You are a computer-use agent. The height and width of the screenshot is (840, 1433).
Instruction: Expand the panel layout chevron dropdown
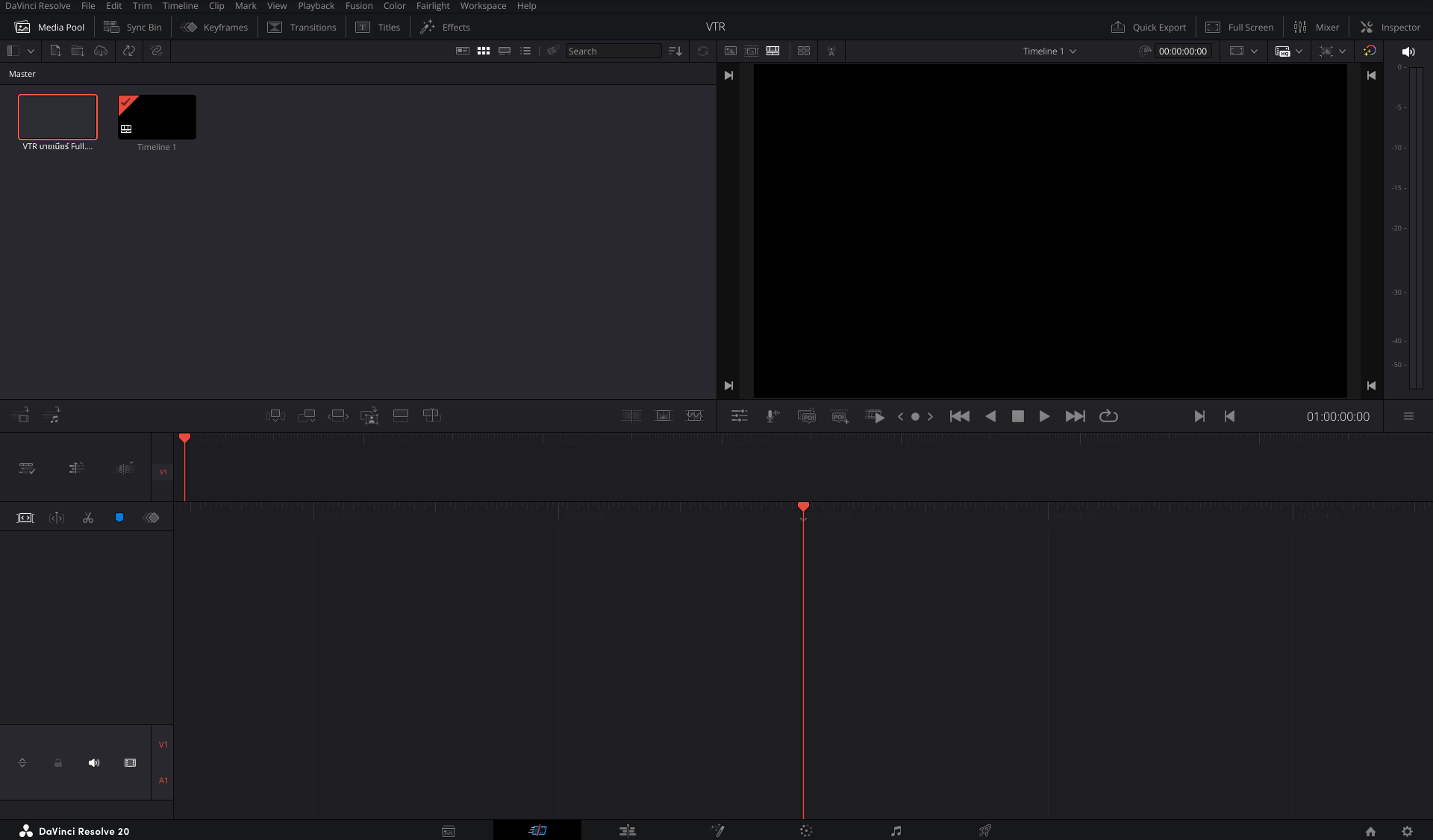tap(31, 51)
